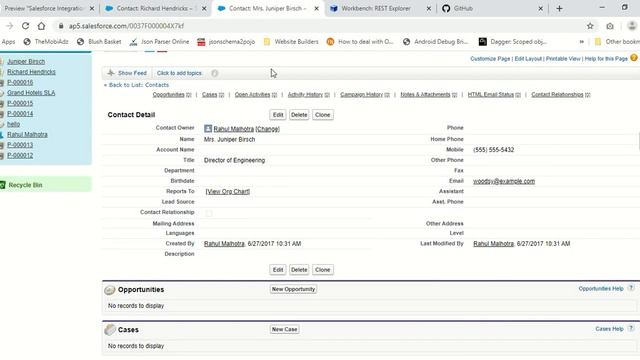Open Richard Hendricks in recent items
Screen dimensions: 640x360
point(31,72)
